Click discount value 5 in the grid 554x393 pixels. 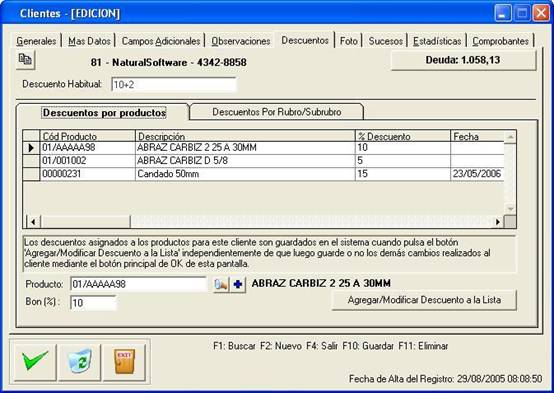click(403, 161)
